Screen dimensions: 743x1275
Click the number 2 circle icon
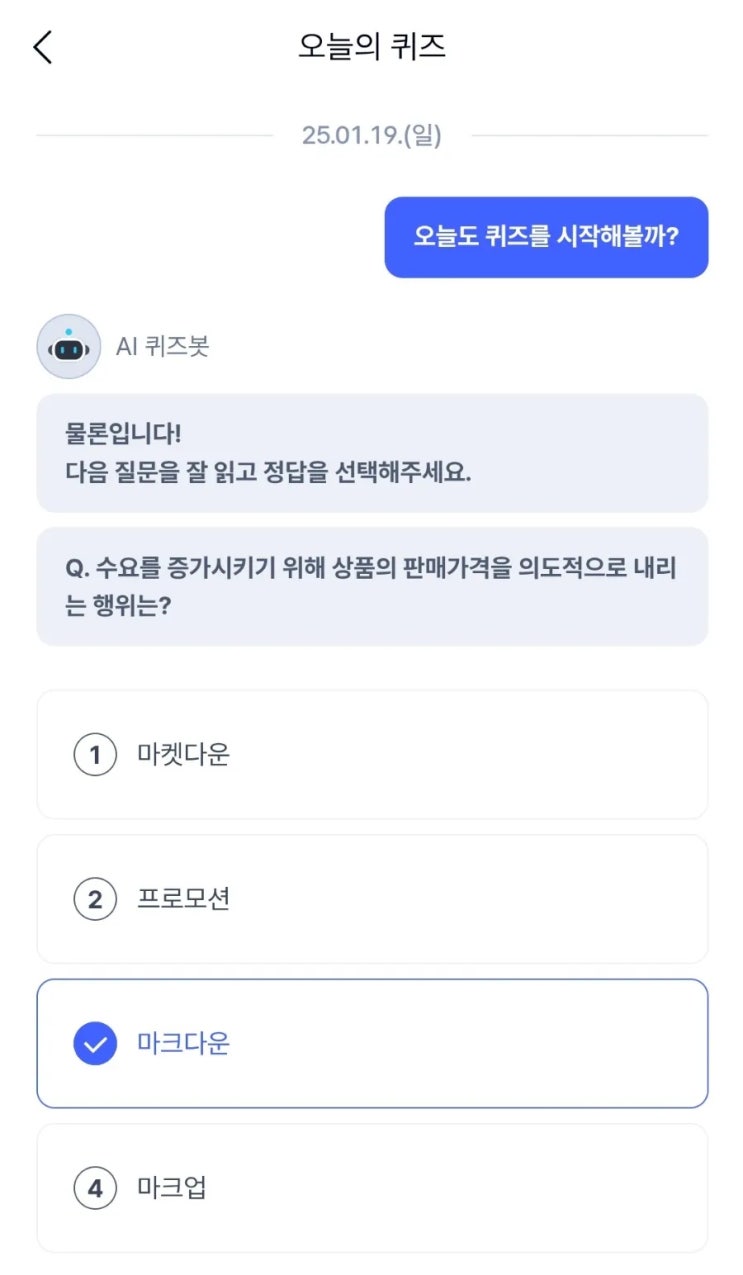click(95, 900)
